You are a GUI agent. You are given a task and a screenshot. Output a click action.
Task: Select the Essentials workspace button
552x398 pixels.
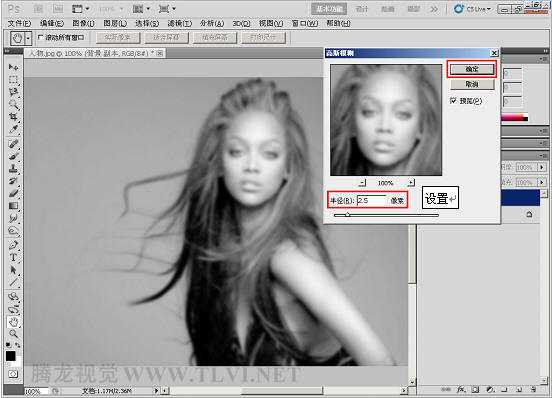(329, 9)
